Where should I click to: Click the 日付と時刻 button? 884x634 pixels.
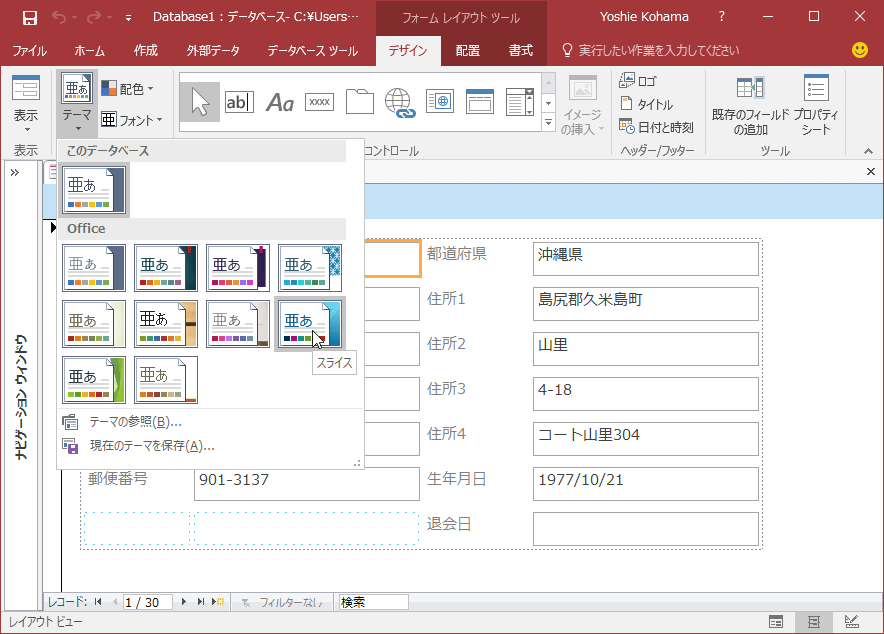(656, 127)
